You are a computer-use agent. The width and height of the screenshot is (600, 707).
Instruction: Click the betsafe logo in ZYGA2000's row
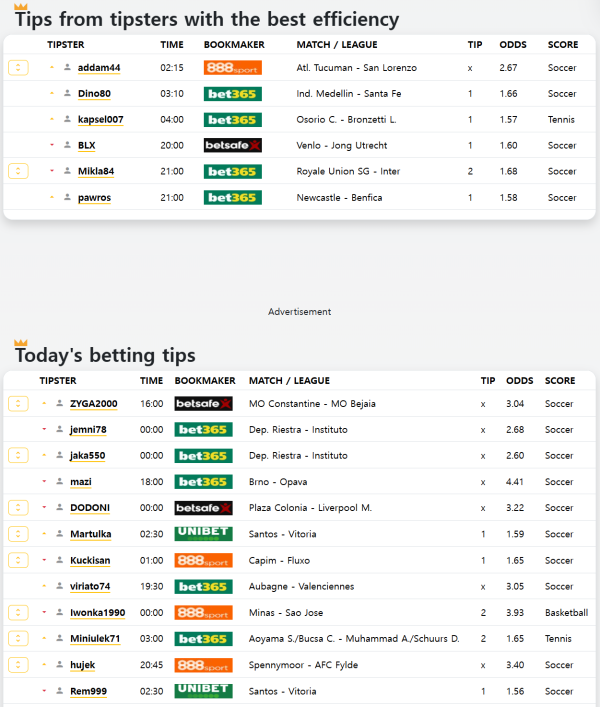click(203, 404)
